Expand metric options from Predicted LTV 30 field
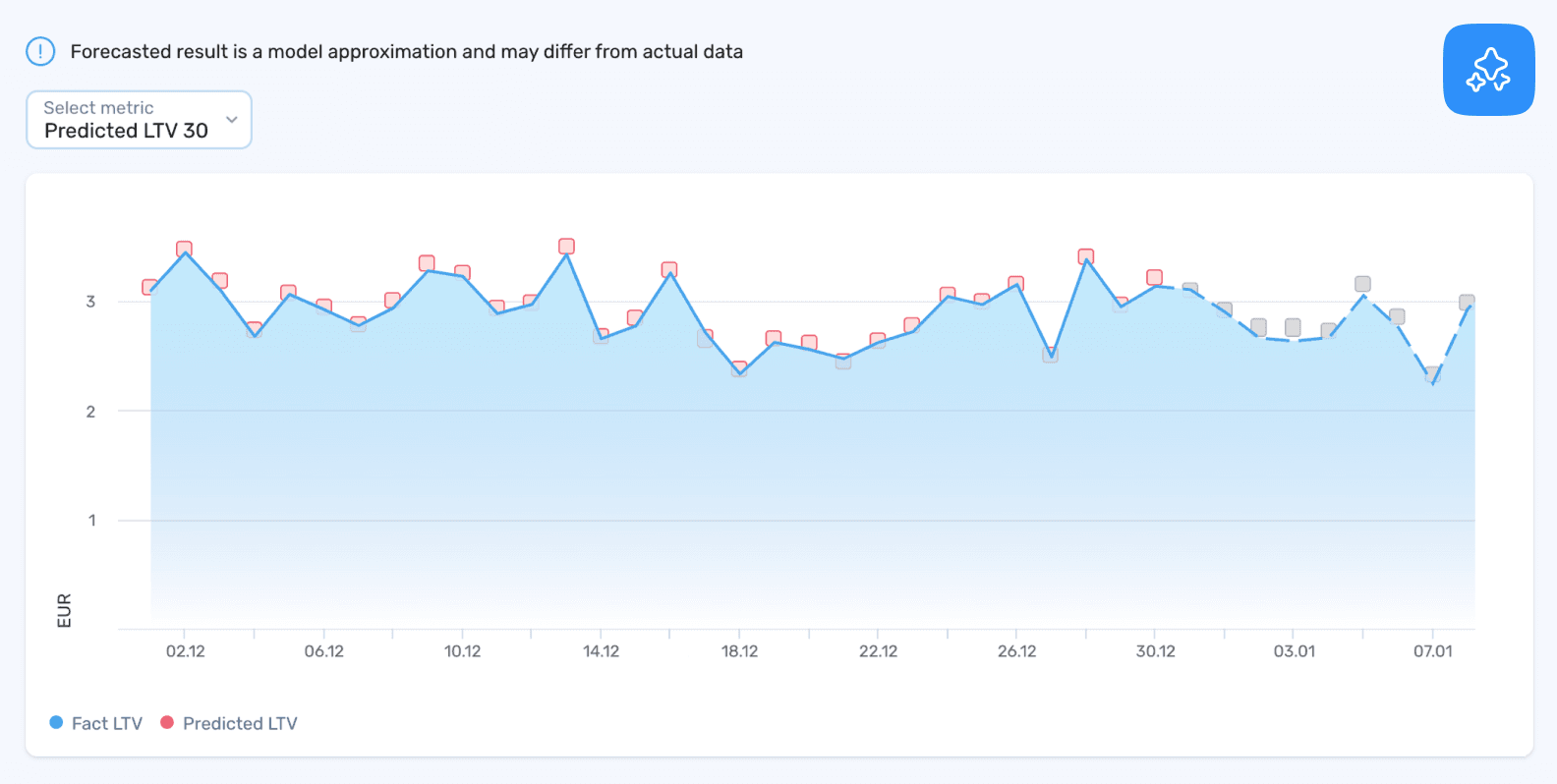 click(x=126, y=130)
